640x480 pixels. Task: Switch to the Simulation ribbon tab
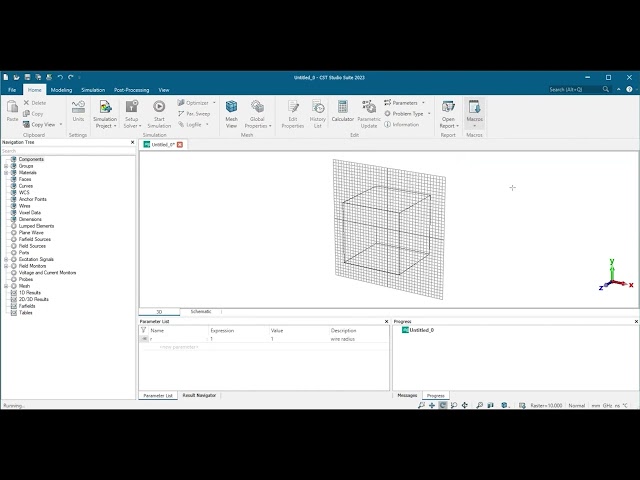[93, 90]
